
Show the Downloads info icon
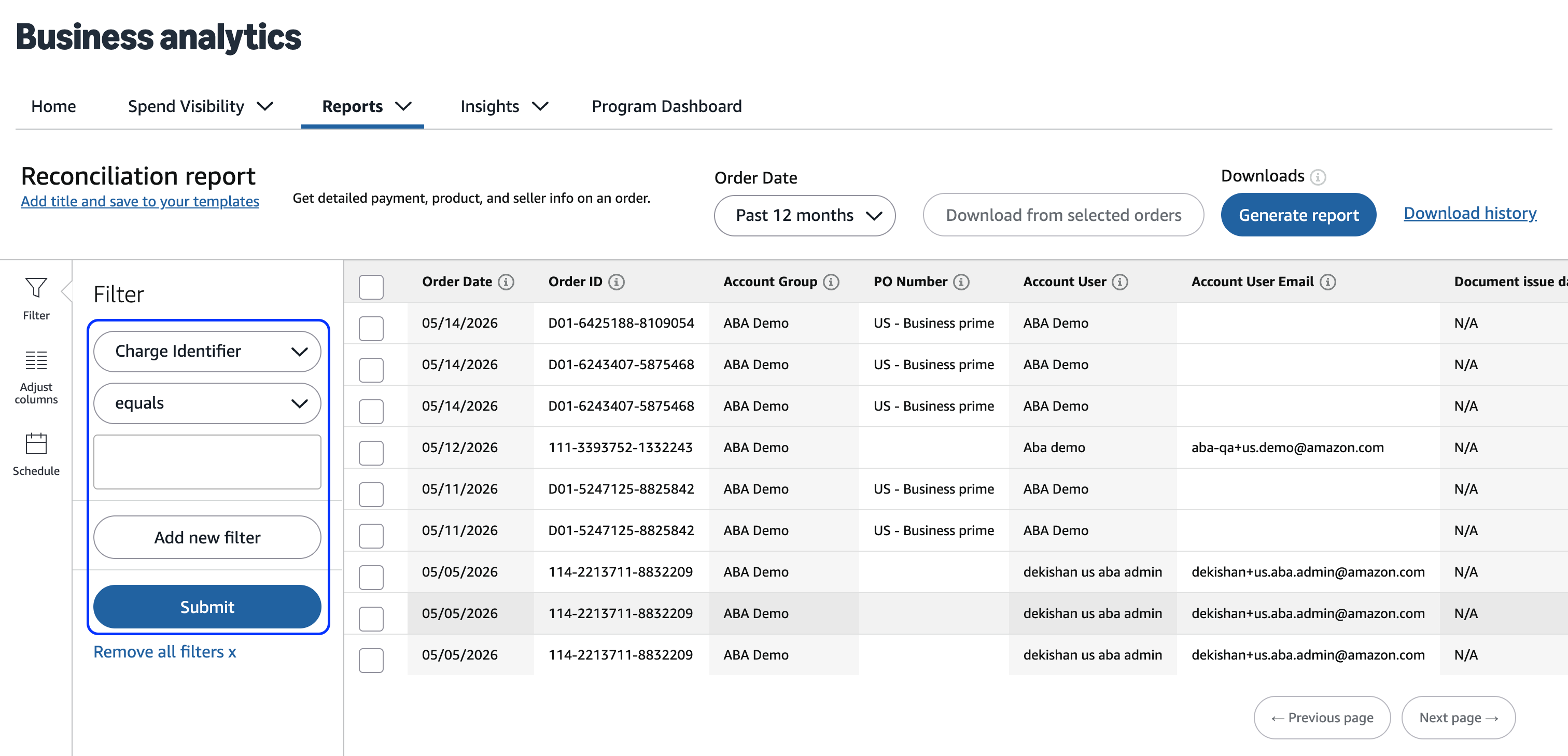click(x=1318, y=177)
